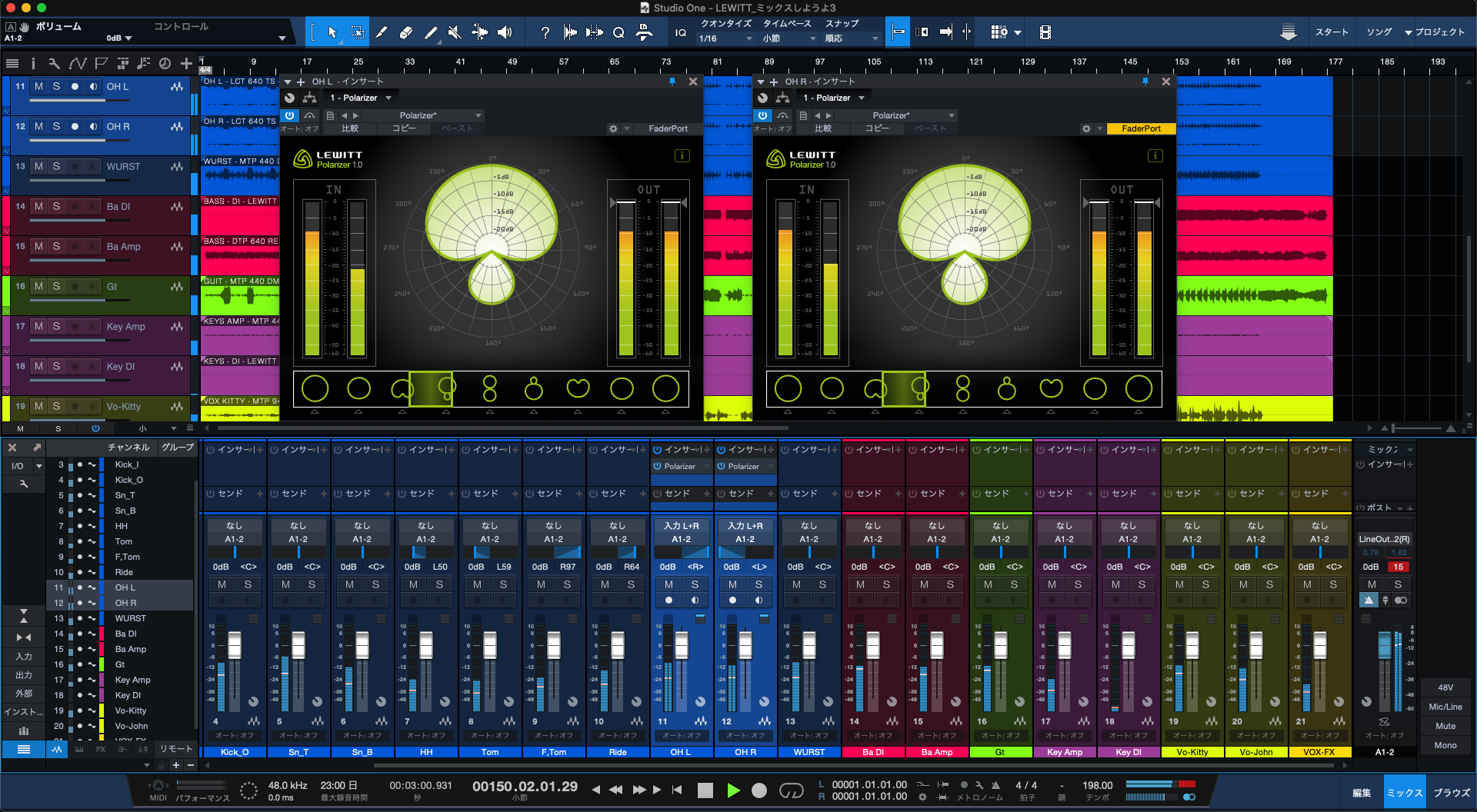Open the スタート page
This screenshot has width=1477, height=812.
1332,32
